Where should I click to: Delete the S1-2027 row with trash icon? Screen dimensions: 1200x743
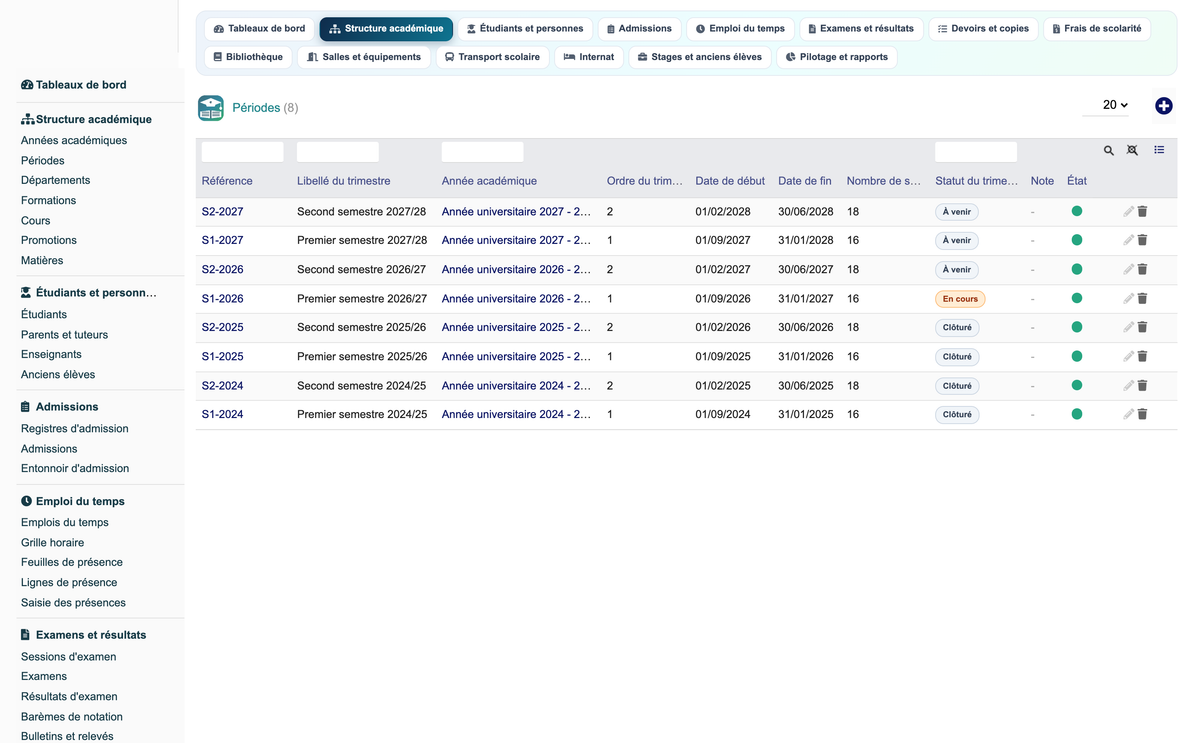pyautogui.click(x=1142, y=240)
